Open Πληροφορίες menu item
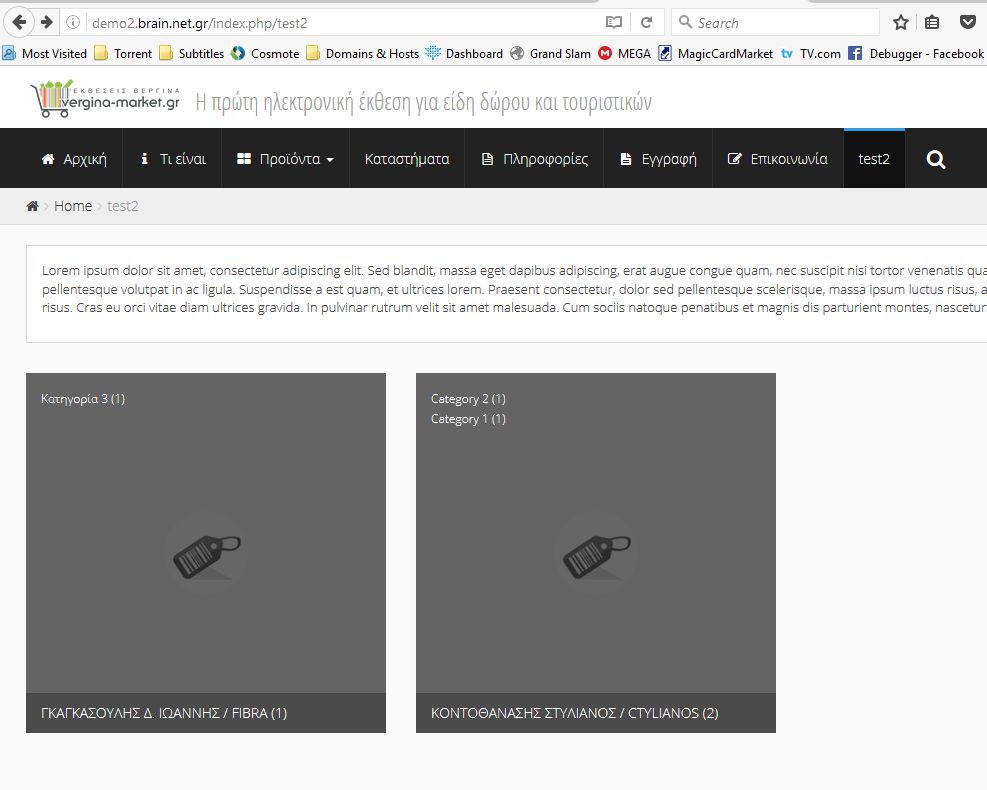Viewport: 987px width, 790px height. point(534,159)
